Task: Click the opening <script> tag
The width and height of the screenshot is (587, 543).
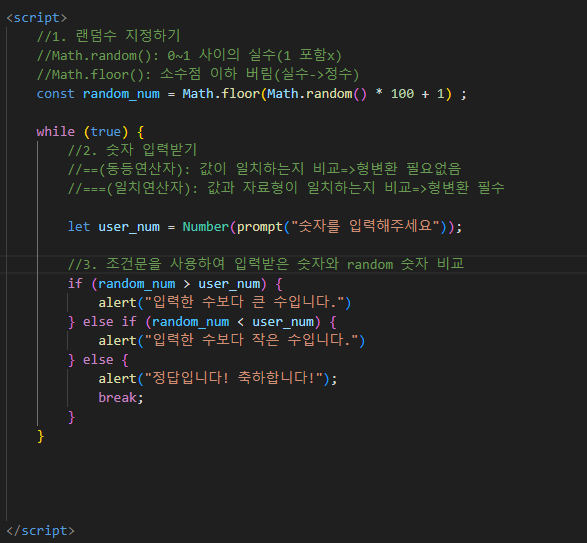Action: coord(37,18)
